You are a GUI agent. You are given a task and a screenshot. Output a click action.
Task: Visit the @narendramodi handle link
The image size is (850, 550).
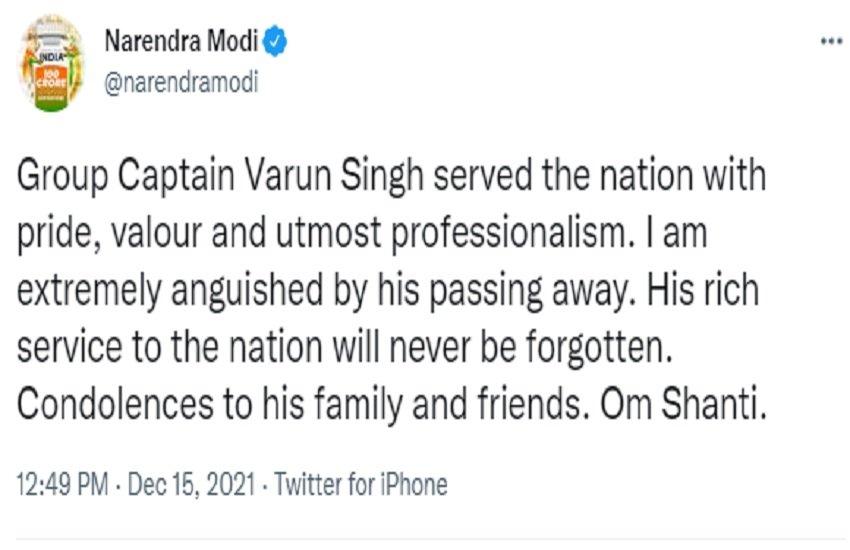click(x=181, y=83)
